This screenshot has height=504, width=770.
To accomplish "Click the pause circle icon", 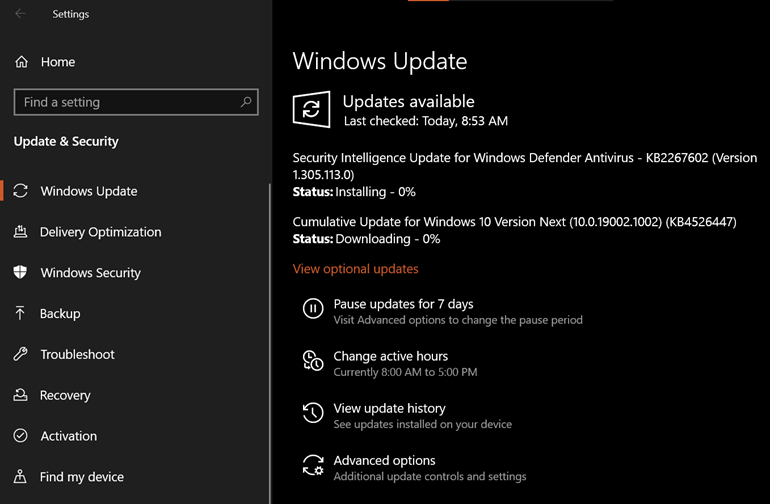I will [313, 309].
